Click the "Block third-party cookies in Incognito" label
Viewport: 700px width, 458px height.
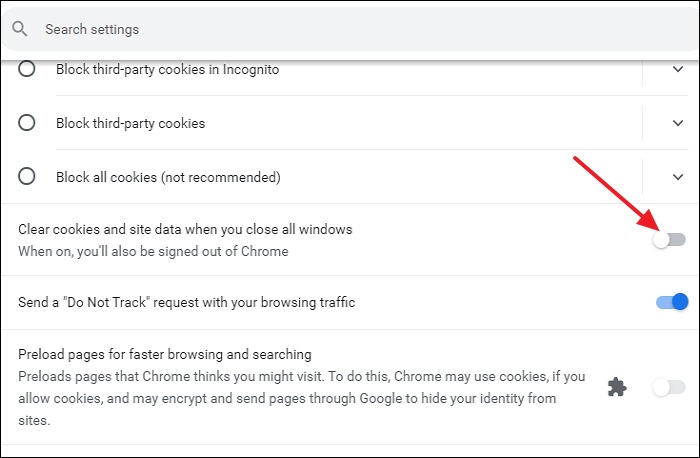click(167, 70)
